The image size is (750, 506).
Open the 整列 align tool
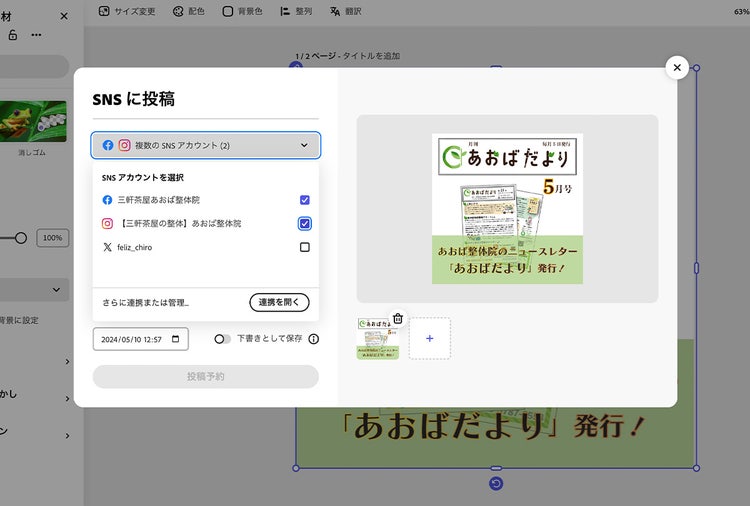[x=296, y=11]
